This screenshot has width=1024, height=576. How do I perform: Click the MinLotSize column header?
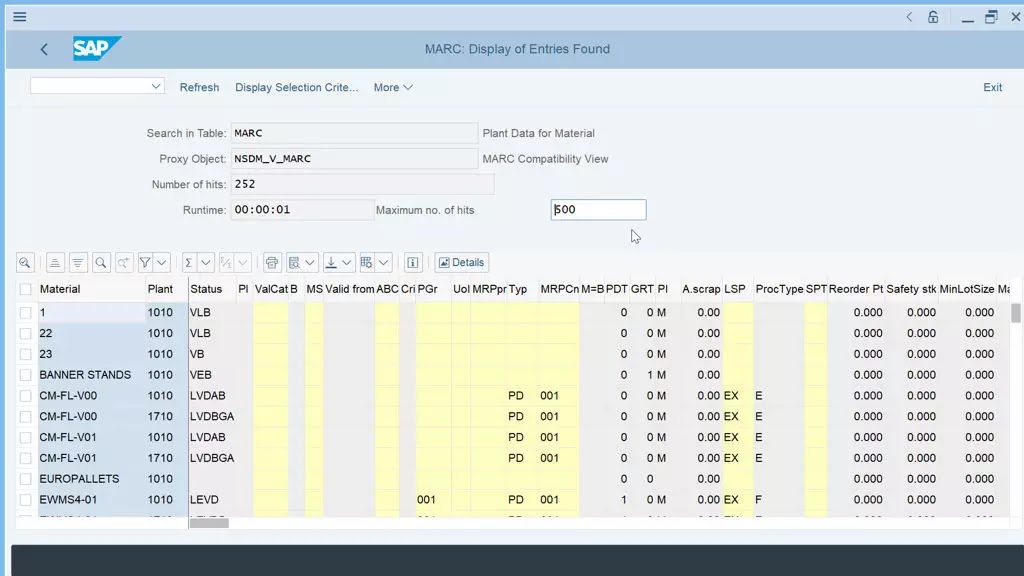coord(967,289)
